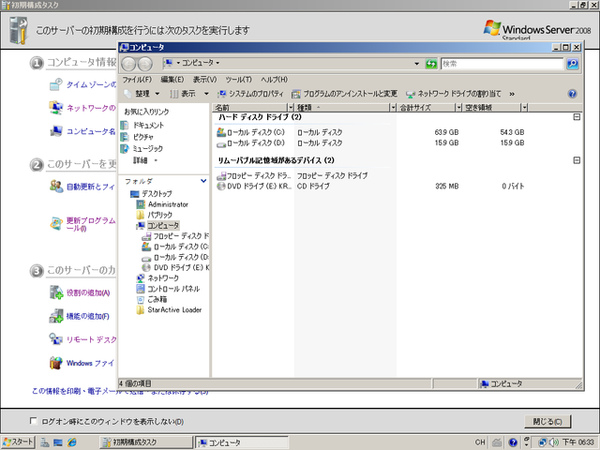Image resolution: width=600 pixels, height=450 pixels.
Task: Select Administrator folder in tree
Action: point(163,204)
